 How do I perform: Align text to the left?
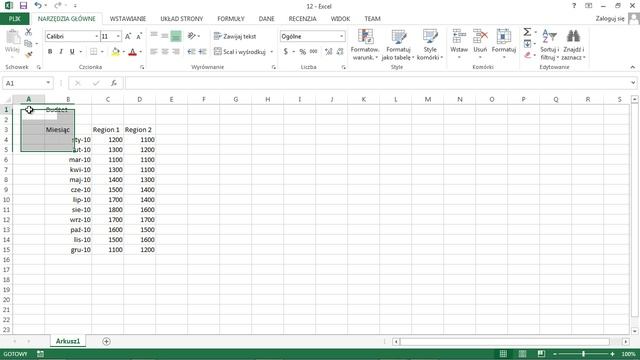pyautogui.click(x=154, y=52)
